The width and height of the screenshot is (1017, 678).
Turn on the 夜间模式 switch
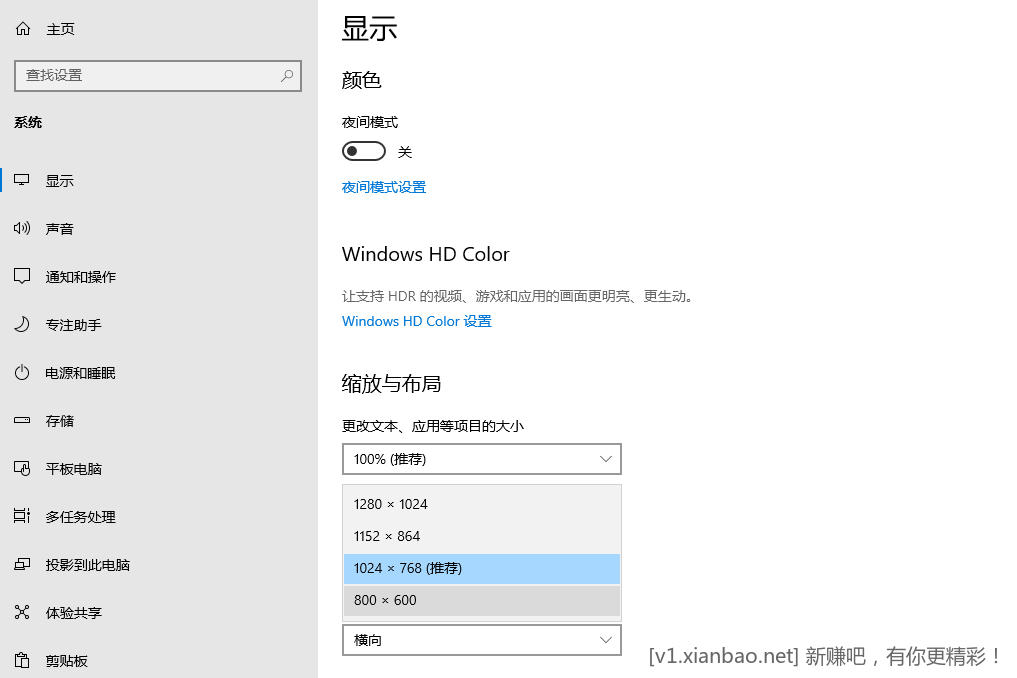(364, 152)
